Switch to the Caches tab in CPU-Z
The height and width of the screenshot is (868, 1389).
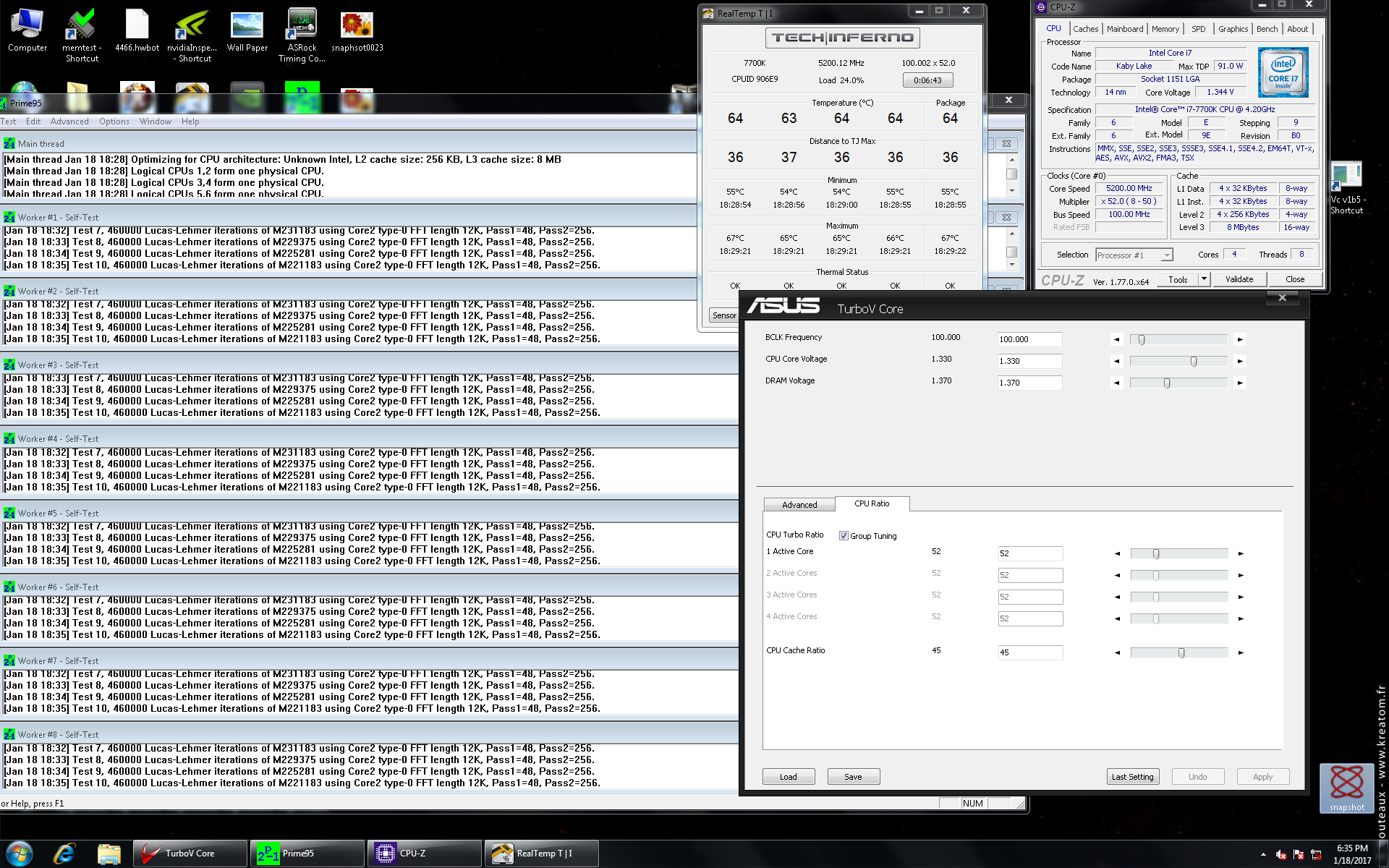pos(1085,29)
